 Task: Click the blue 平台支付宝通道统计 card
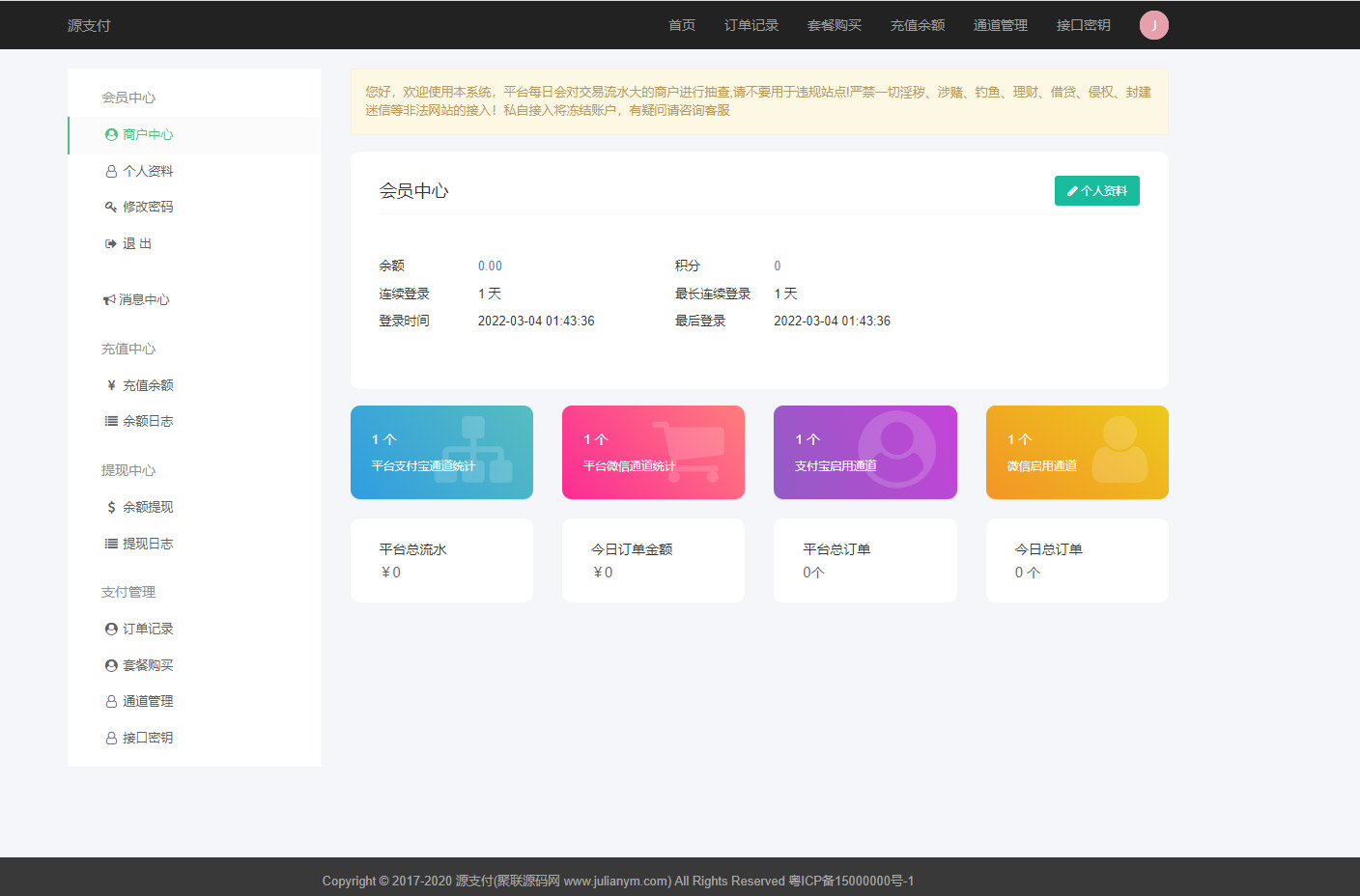[441, 452]
